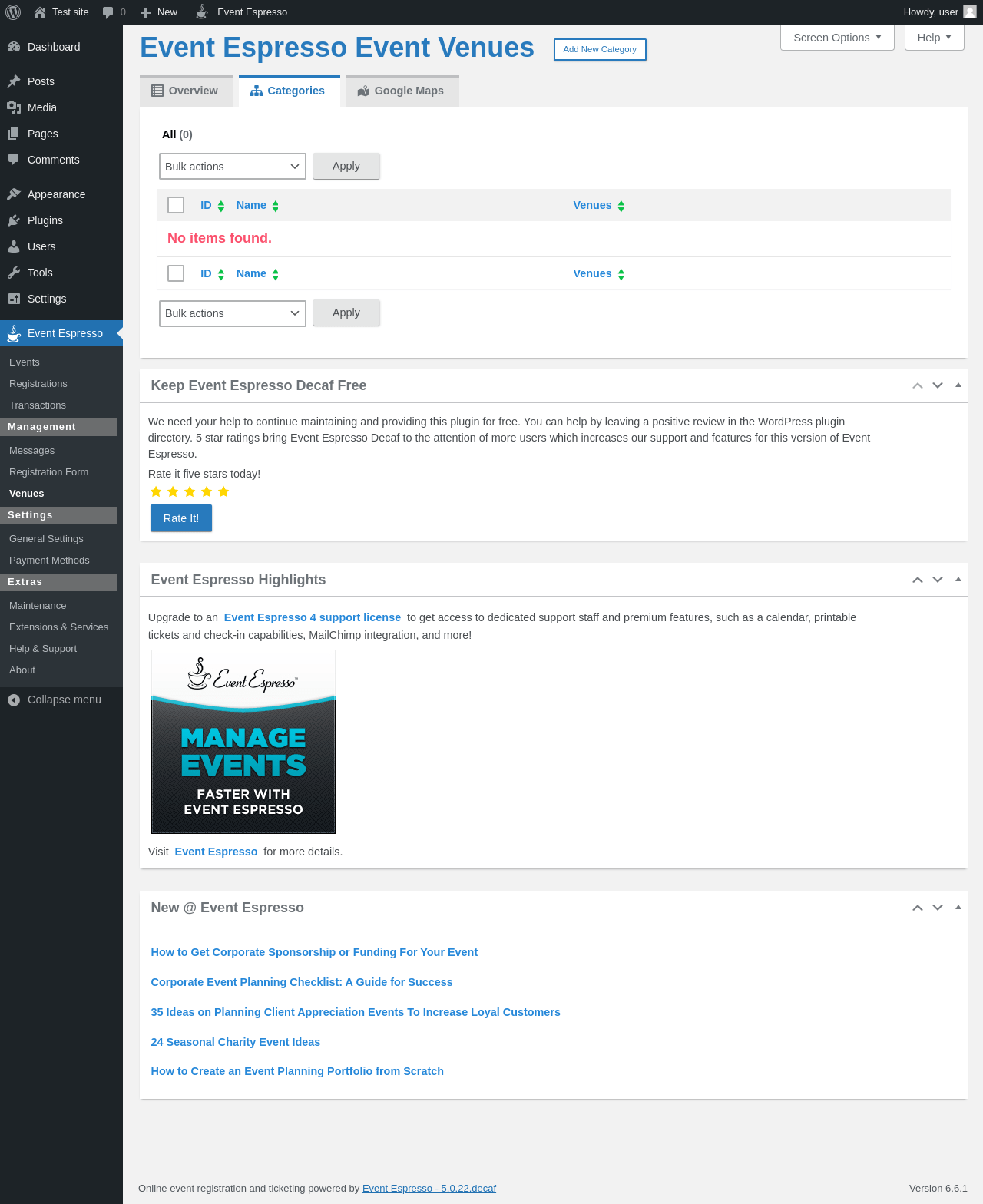Open the Registration Form menu item
This screenshot has height=1204, width=983.
pyautogui.click(x=49, y=472)
